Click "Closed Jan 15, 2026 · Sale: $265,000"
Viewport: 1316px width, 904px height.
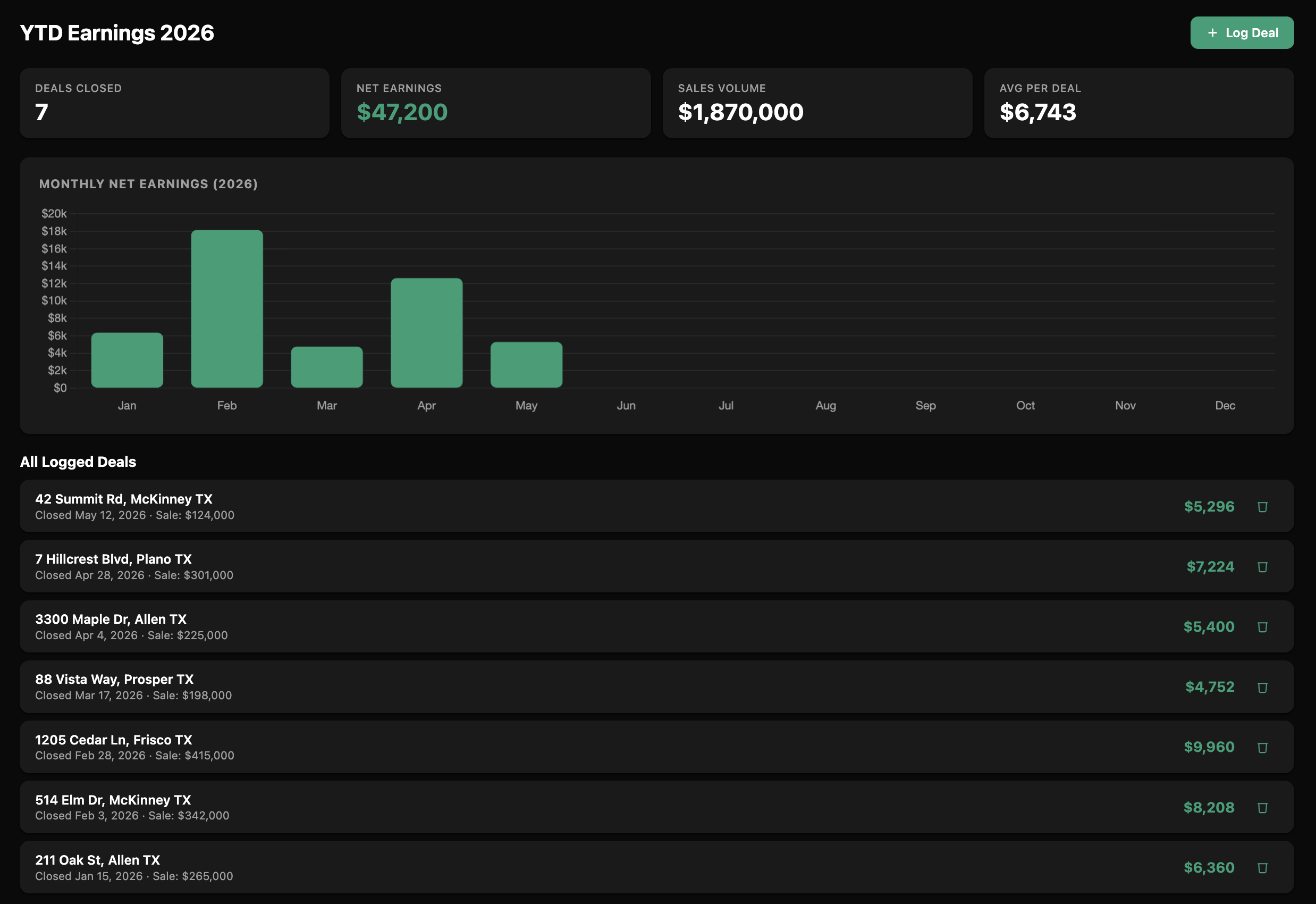134,876
